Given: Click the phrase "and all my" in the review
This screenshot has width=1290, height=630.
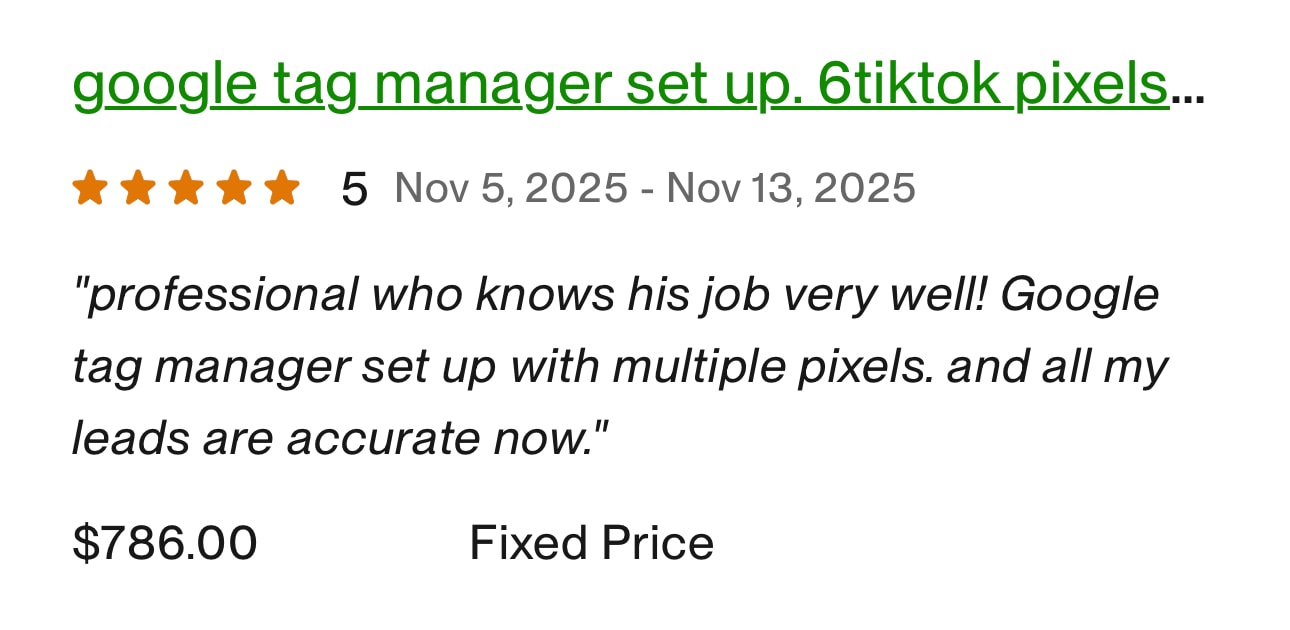Looking at the screenshot, I should pyautogui.click(x=1058, y=367).
